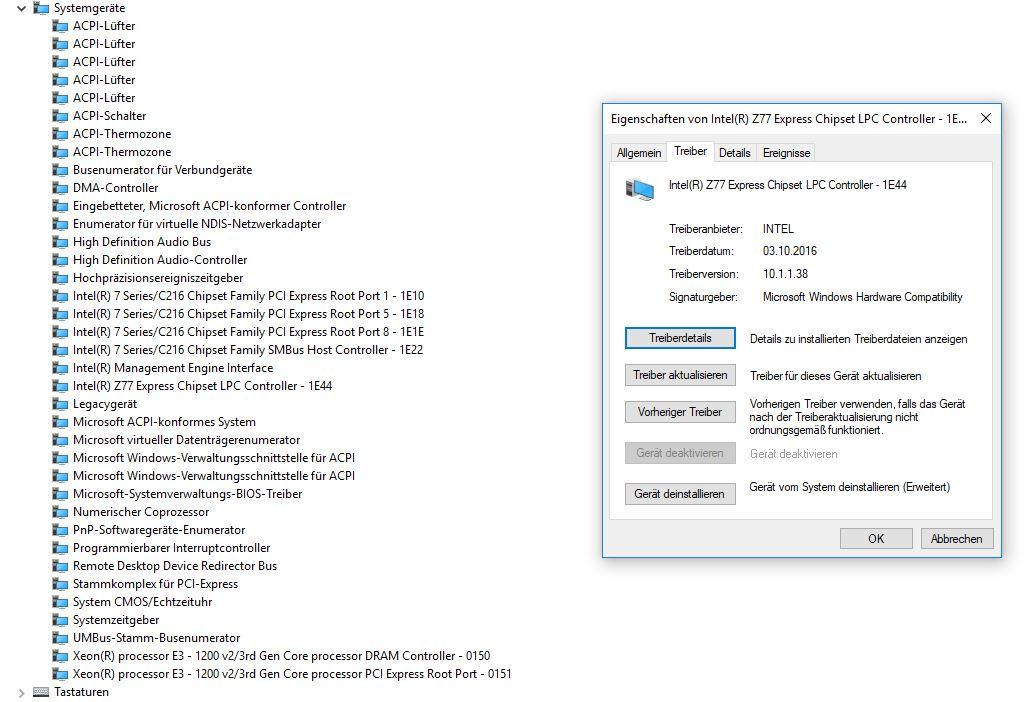This screenshot has height=702, width=1035.
Task: Click the Hochpräzisionsereigniszeitgeber icon
Action: (60, 278)
